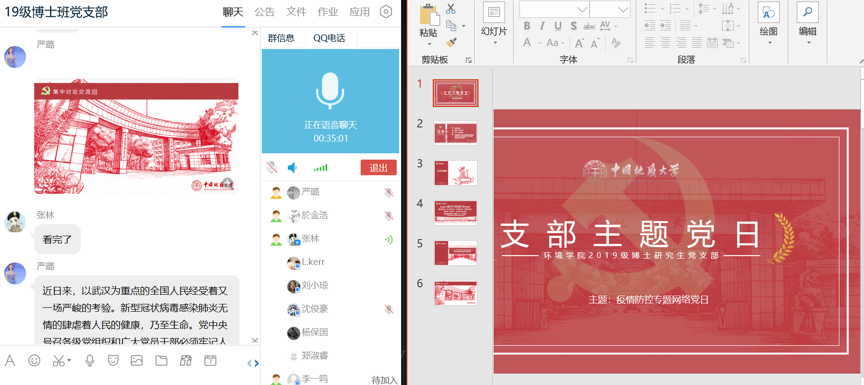Click the voice message microphone icon
The width and height of the screenshot is (864, 385).
pos(90,361)
